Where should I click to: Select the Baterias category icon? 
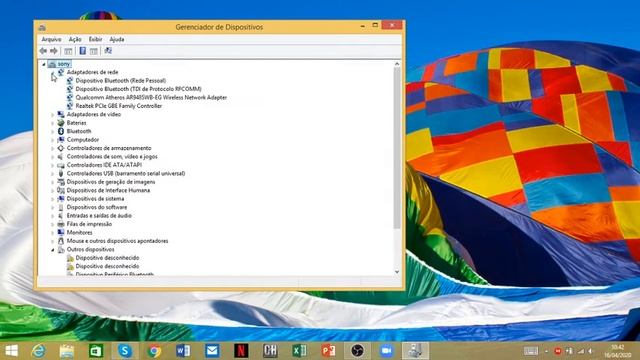61,123
